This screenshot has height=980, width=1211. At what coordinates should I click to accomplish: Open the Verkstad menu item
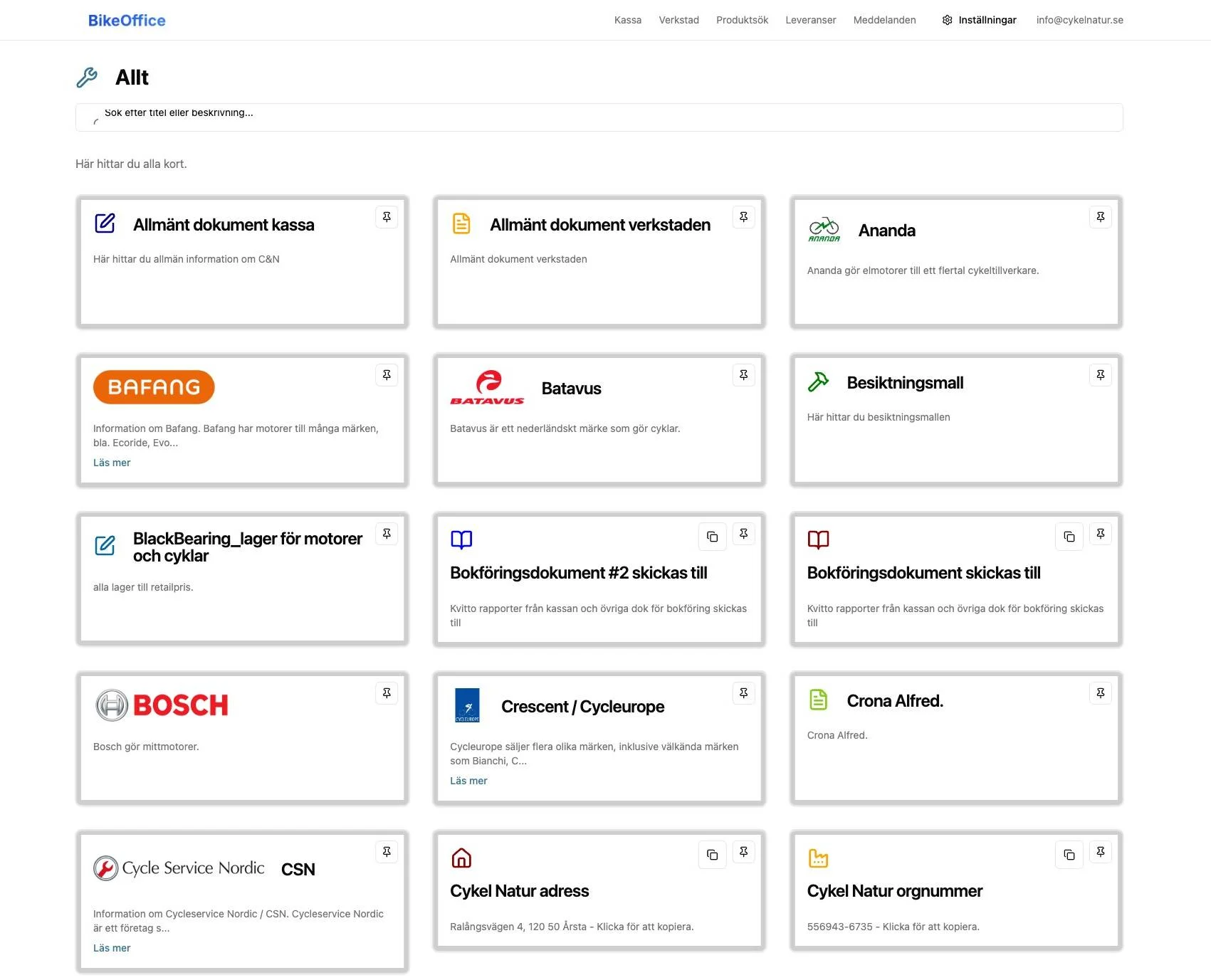(x=678, y=20)
